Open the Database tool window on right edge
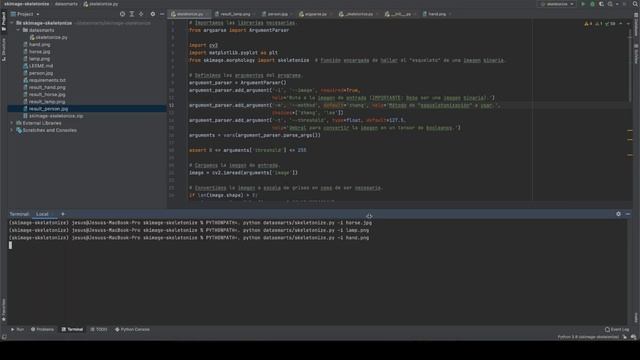Viewport: 640px width, 360px height. pos(636,24)
